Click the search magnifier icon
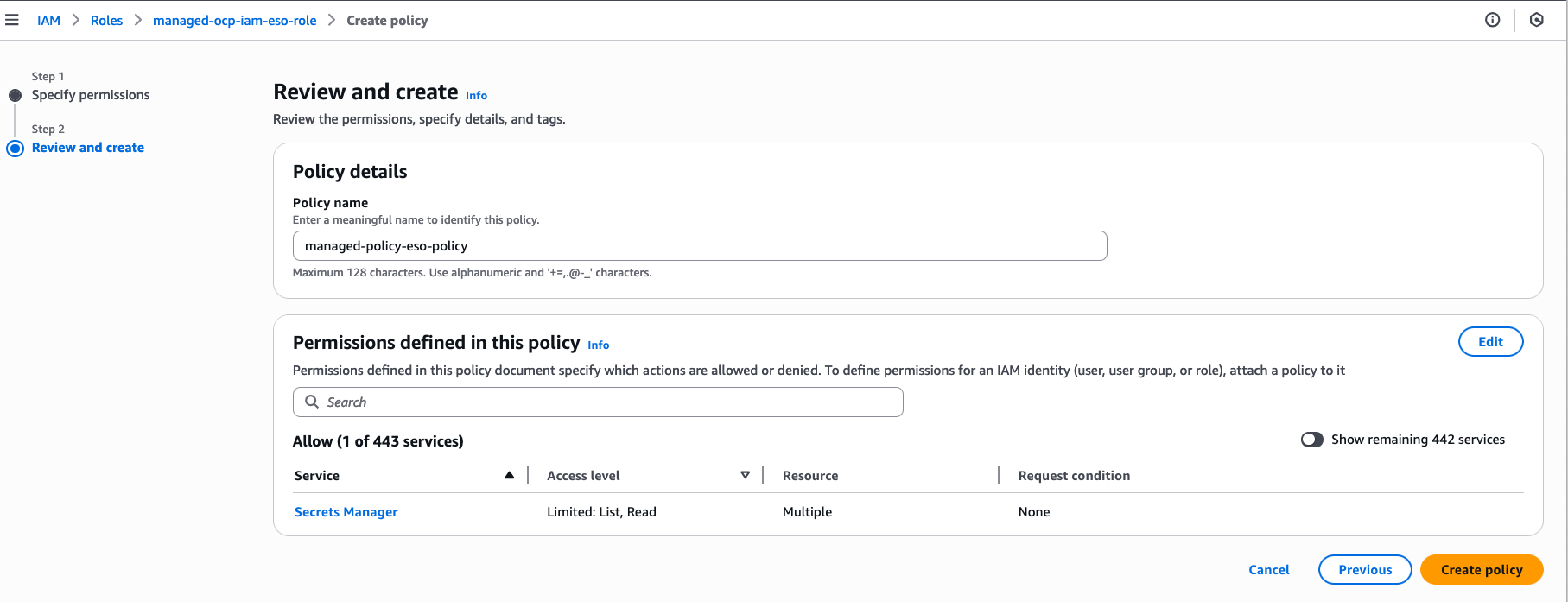The image size is (1568, 602). (x=312, y=402)
